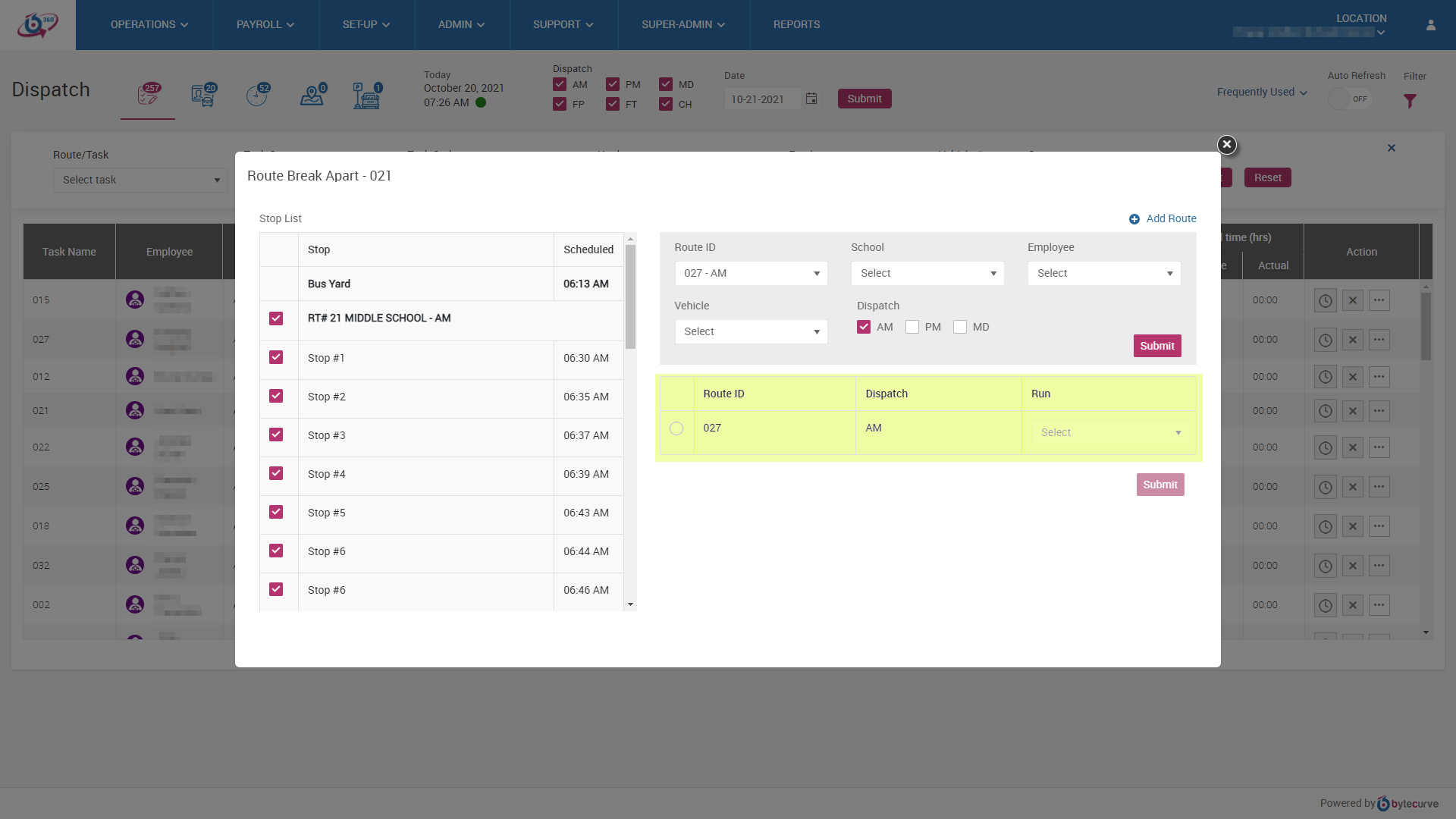Open the Vehicle select dropdown

[751, 331]
